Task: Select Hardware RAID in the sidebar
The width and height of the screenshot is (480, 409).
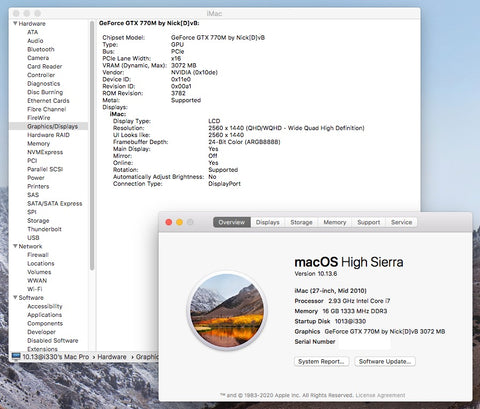Action: coord(48,135)
